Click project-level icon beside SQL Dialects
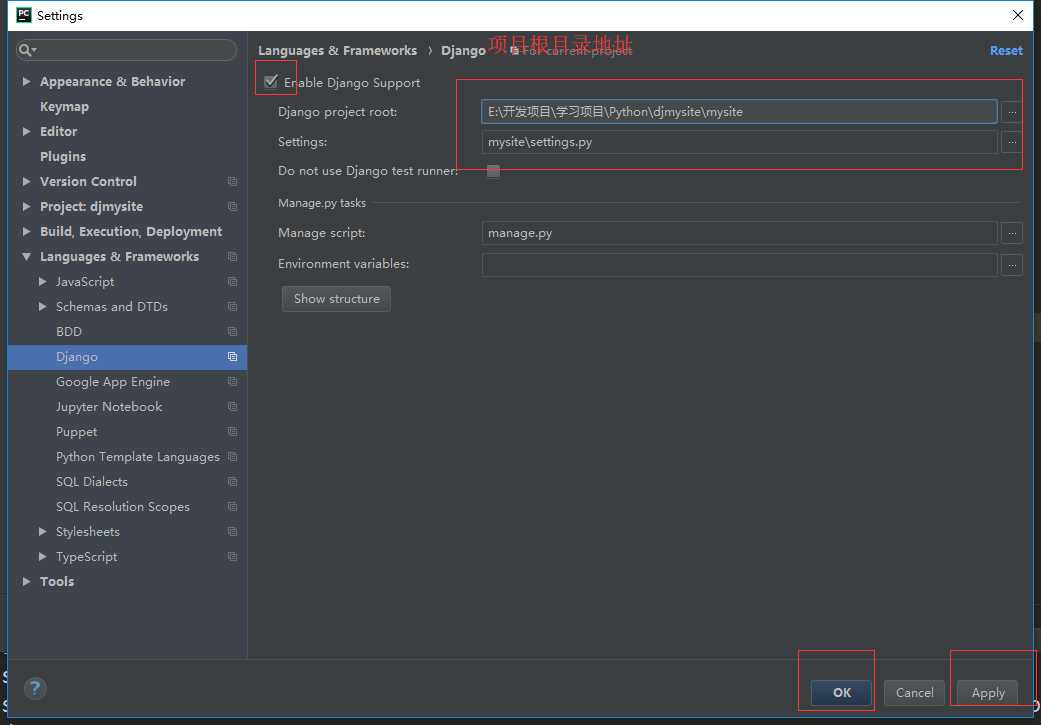 (232, 482)
